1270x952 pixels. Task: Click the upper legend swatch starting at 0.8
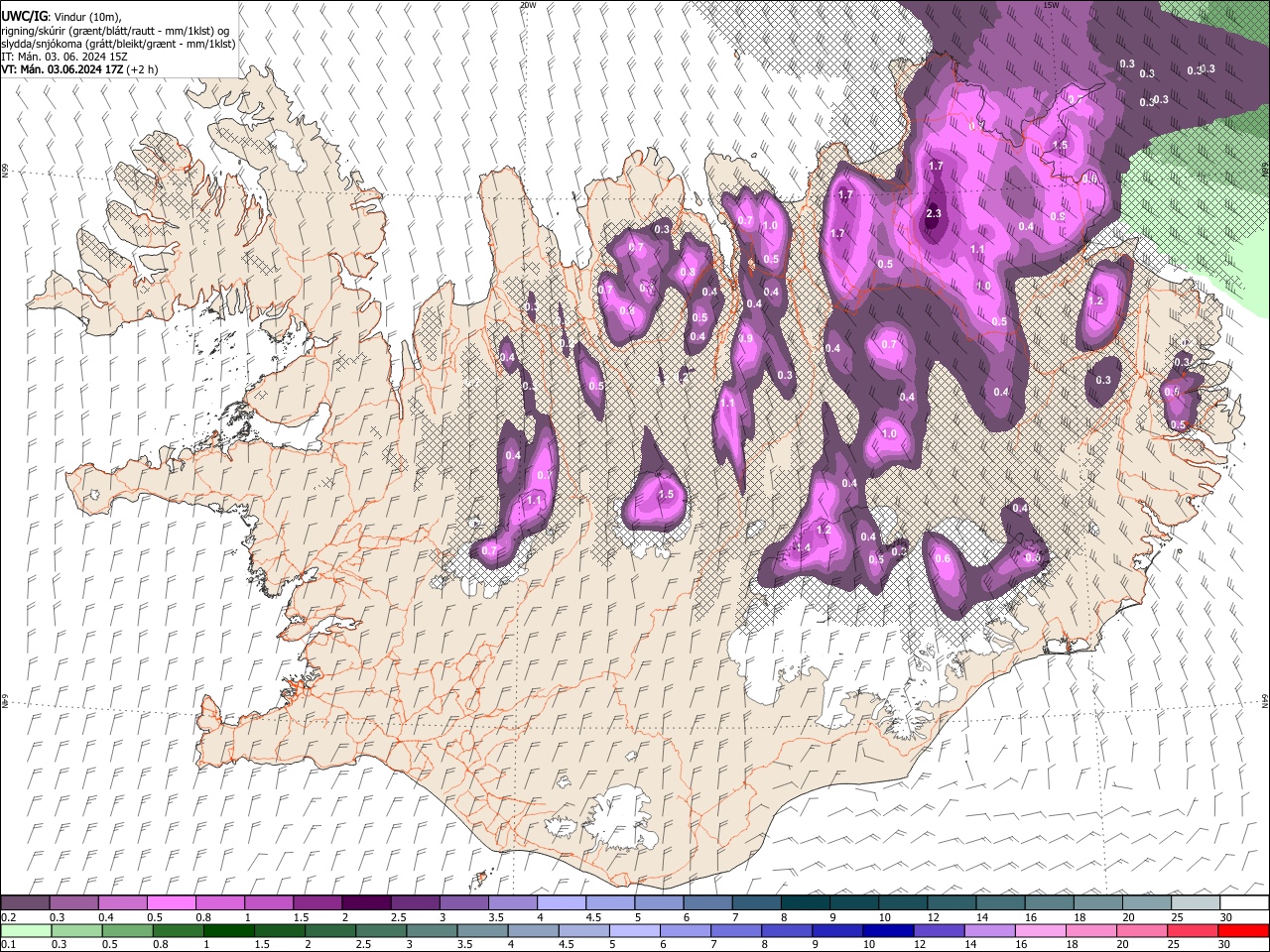click(x=219, y=902)
